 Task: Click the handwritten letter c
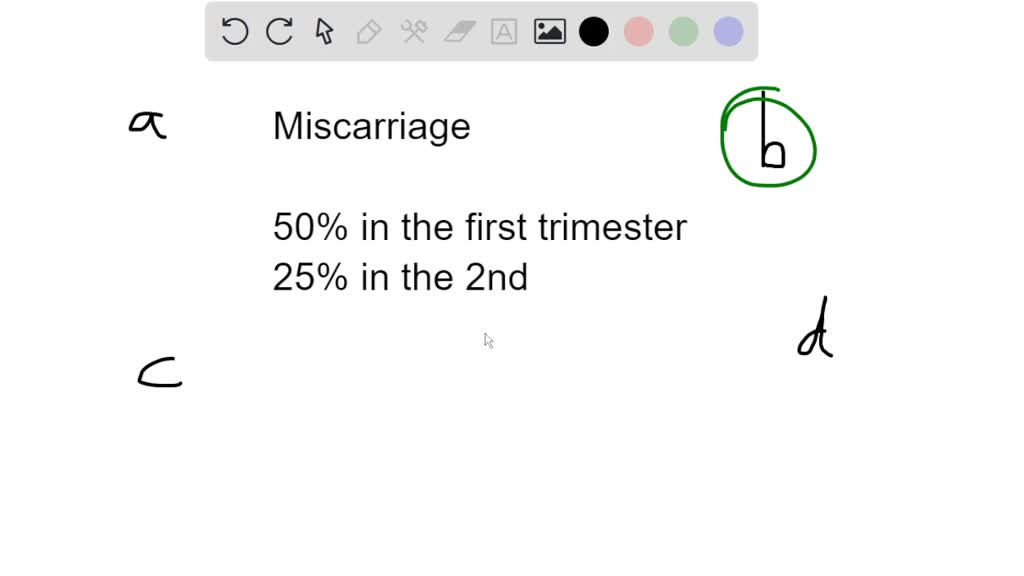[x=159, y=373]
